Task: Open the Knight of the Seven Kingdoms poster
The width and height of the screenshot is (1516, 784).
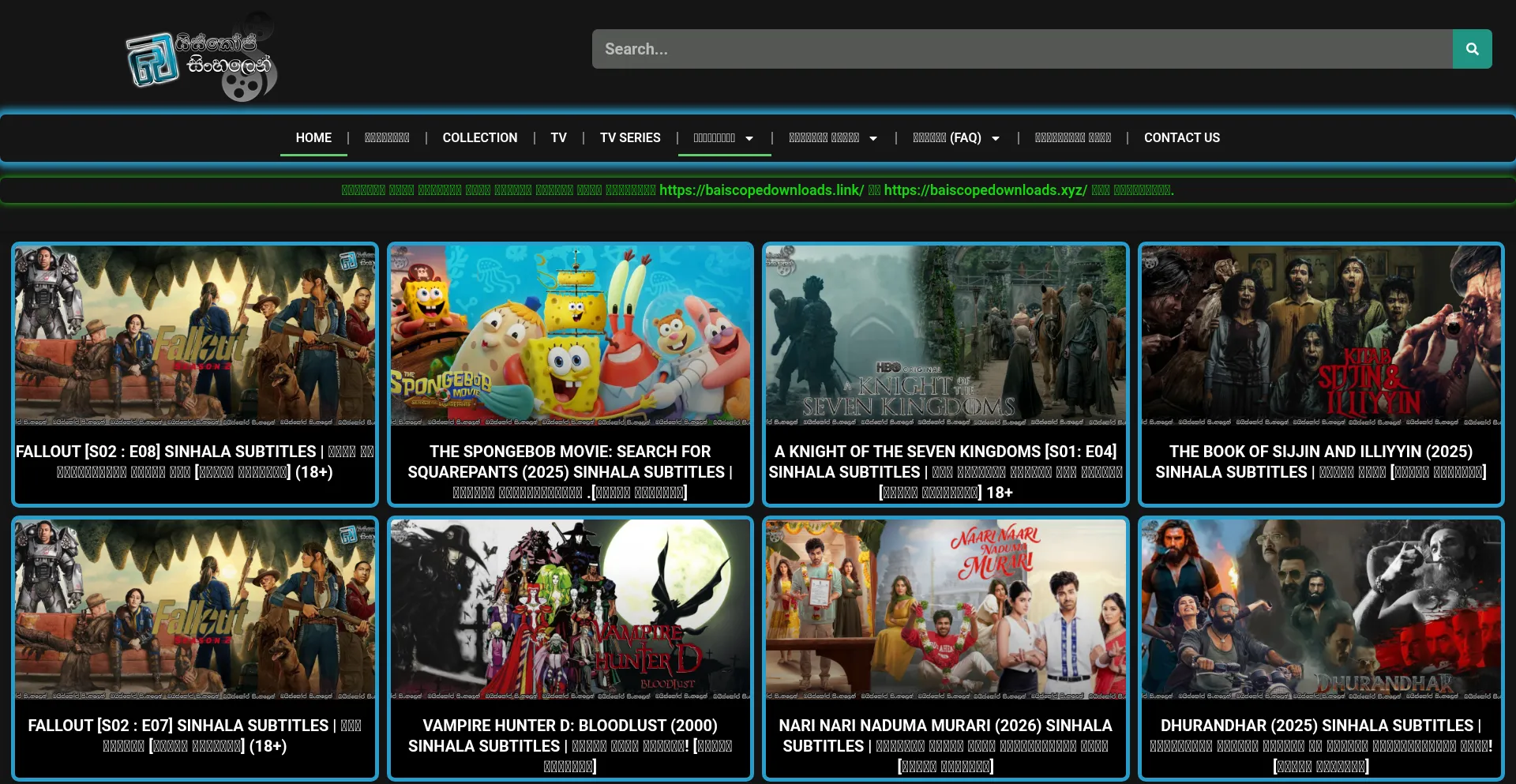Action: point(946,336)
